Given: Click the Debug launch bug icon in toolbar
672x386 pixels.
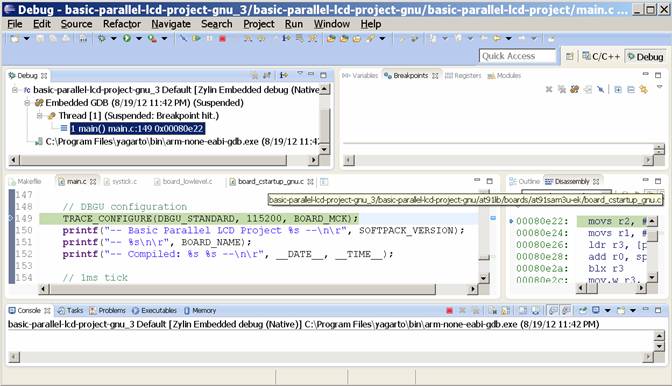Looking at the screenshot, I should point(102,39).
